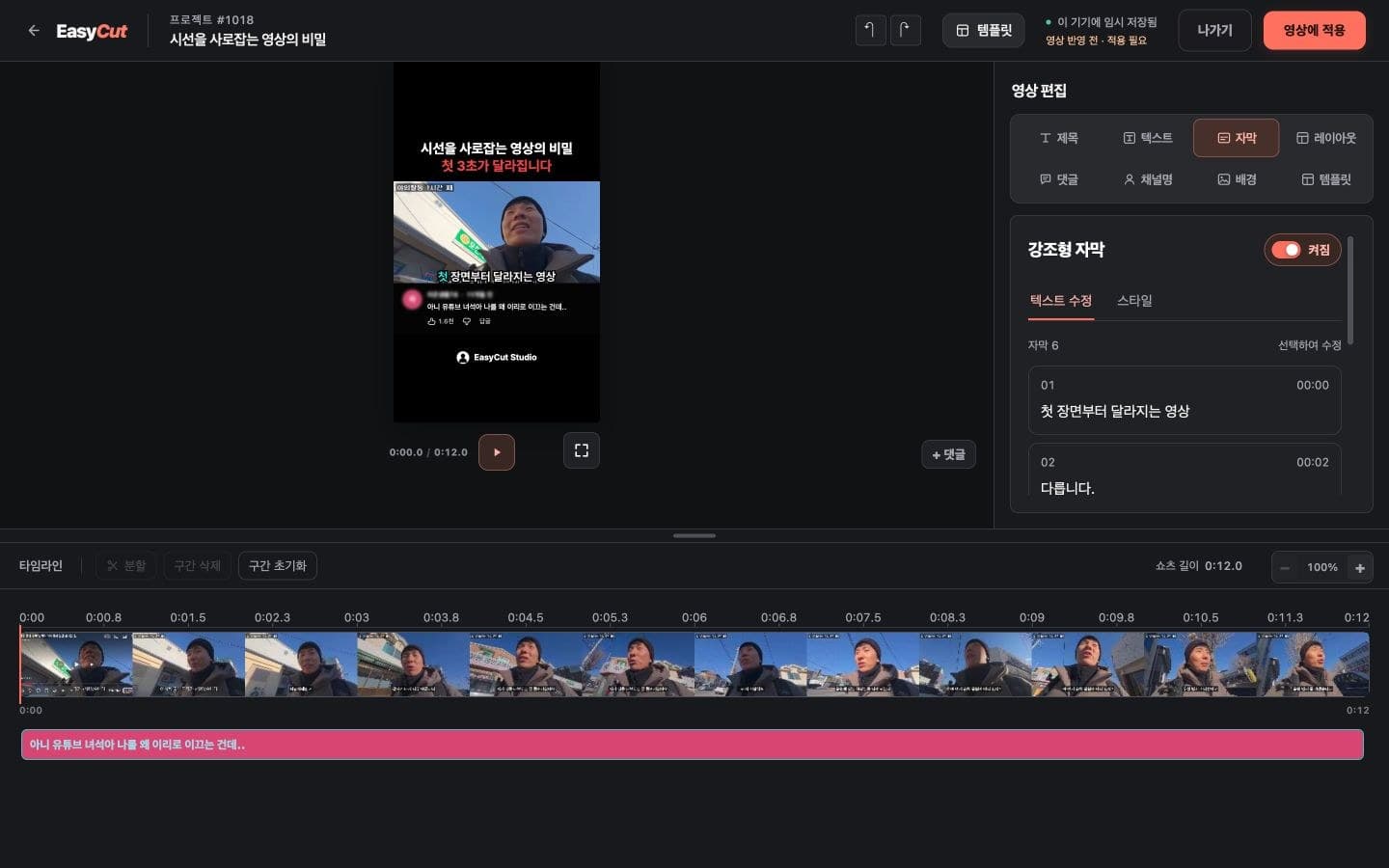Select subtitle 02 '다릅니다.'
The height and width of the screenshot is (868, 1389).
pyautogui.click(x=1185, y=470)
